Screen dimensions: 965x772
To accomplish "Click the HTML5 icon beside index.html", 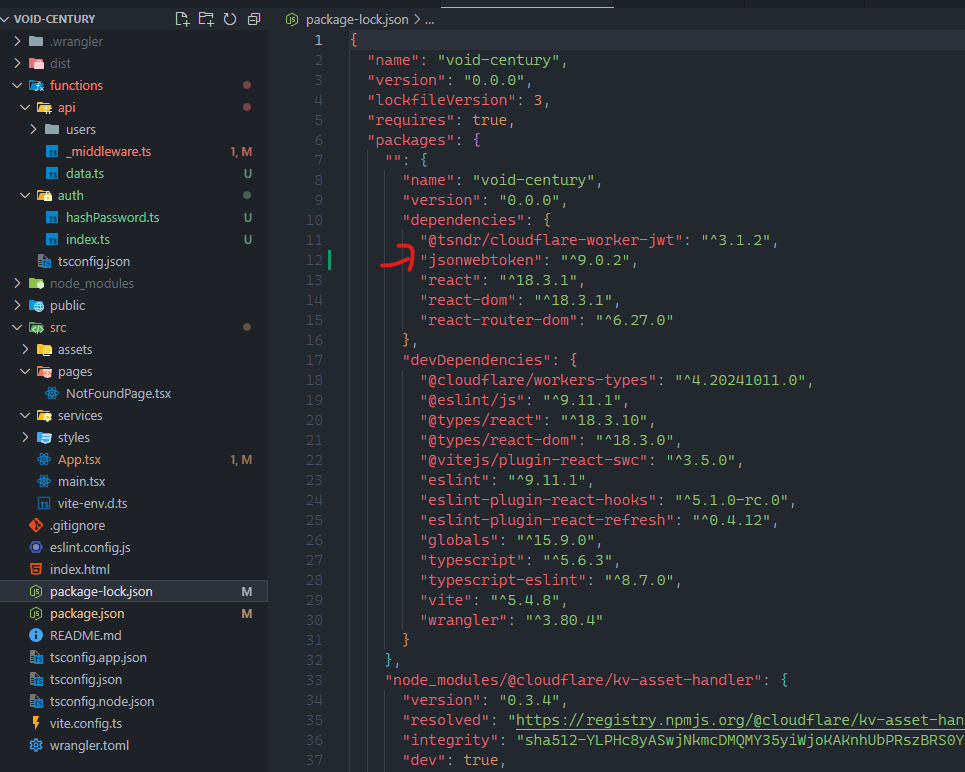I will (36, 569).
